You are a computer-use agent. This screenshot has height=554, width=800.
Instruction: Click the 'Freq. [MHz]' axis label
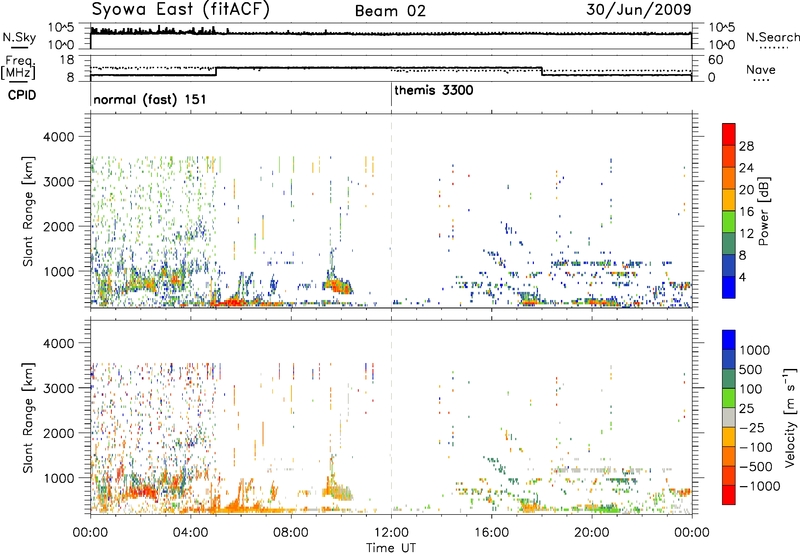[x=18, y=67]
